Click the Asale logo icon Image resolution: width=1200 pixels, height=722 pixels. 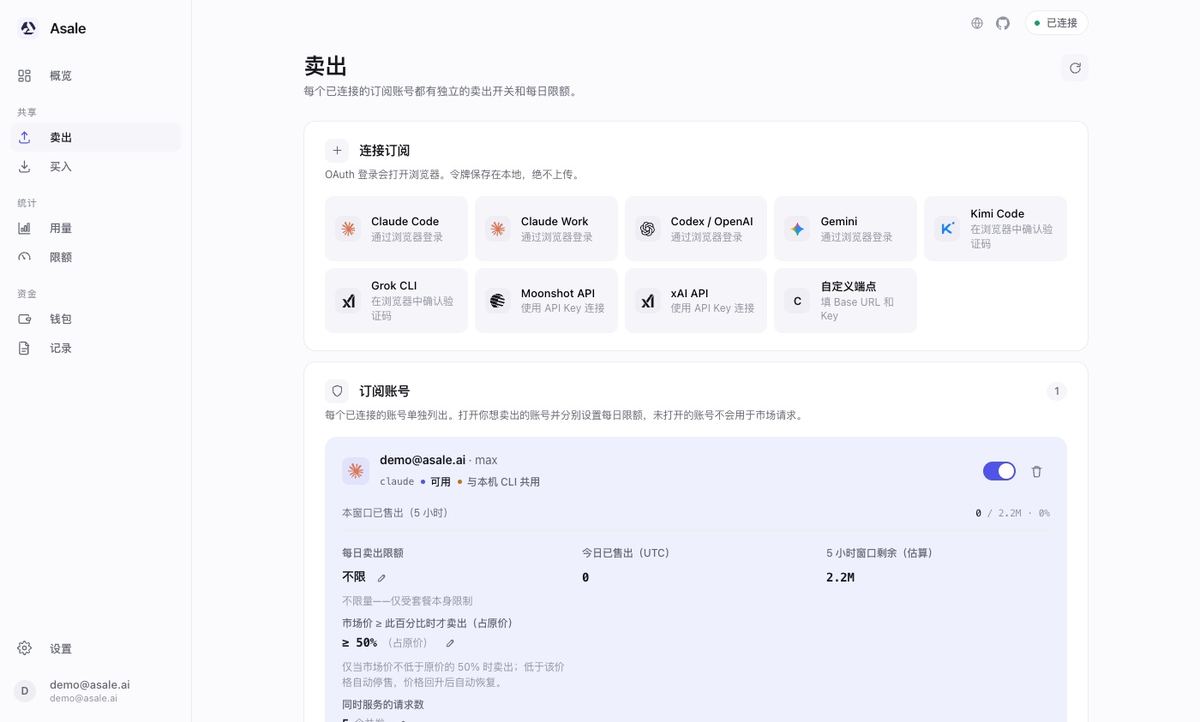point(28,28)
